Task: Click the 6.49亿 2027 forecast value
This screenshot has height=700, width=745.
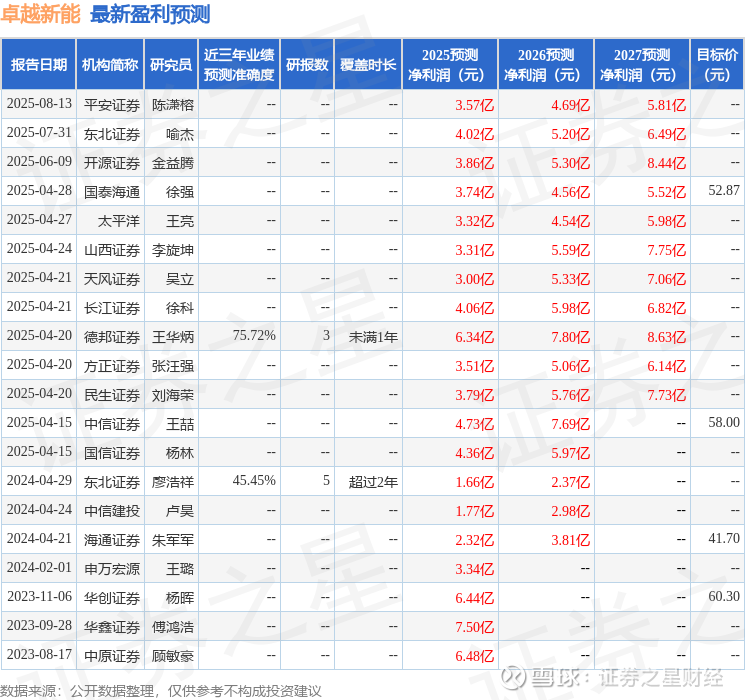Action: coord(666,134)
